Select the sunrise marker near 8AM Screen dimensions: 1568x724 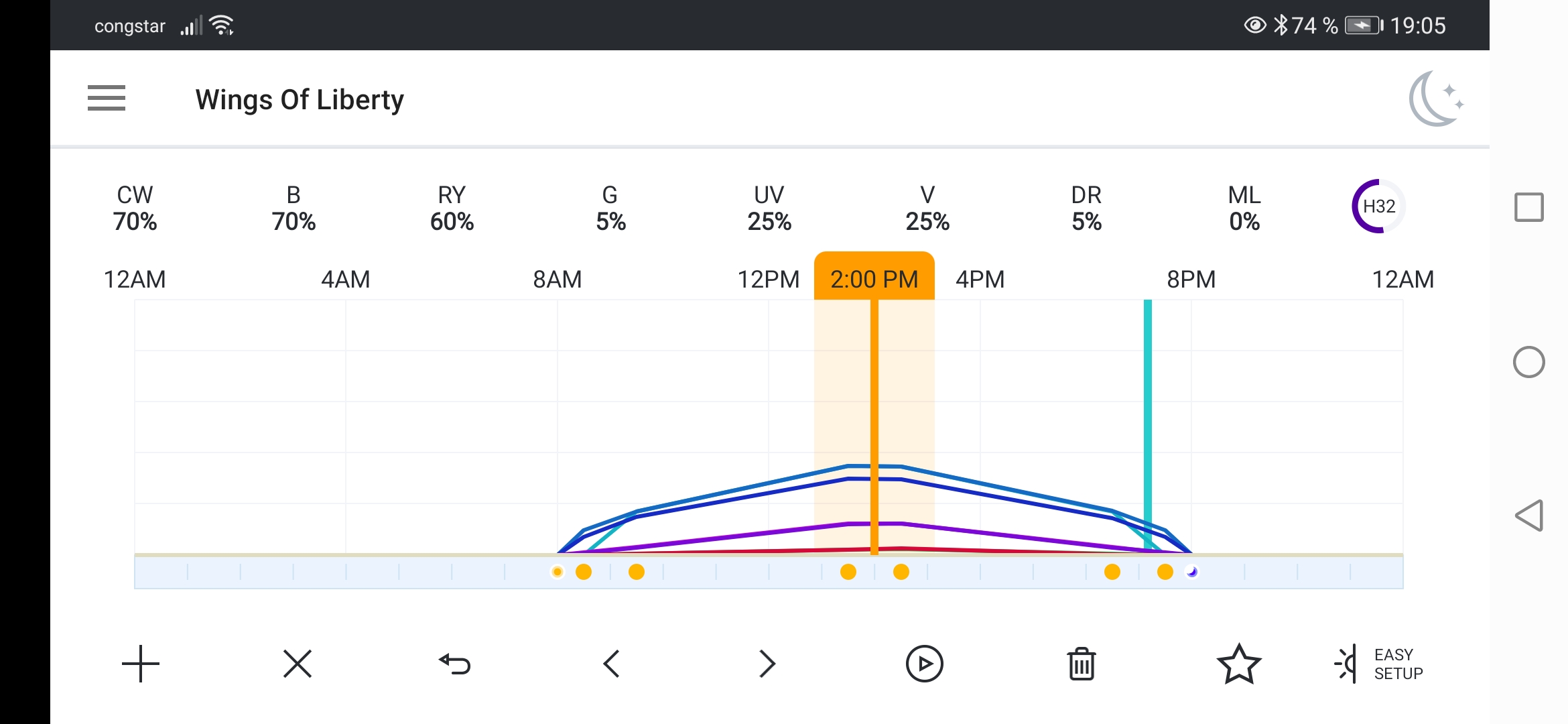(558, 572)
